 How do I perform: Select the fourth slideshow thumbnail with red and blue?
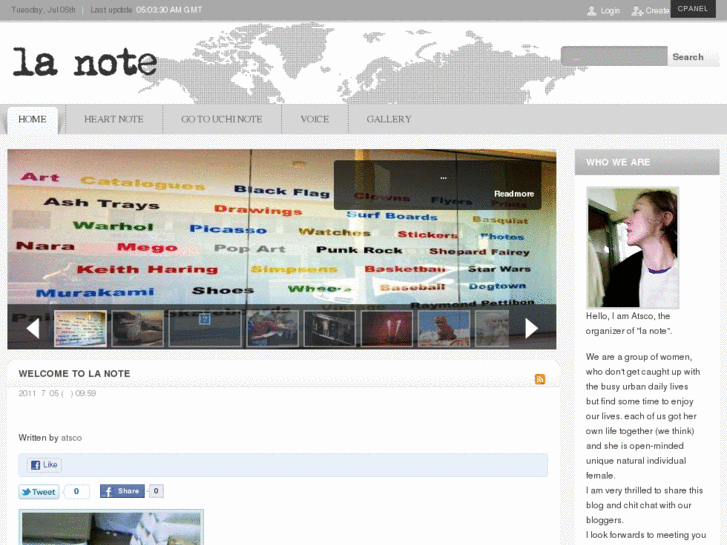(273, 329)
